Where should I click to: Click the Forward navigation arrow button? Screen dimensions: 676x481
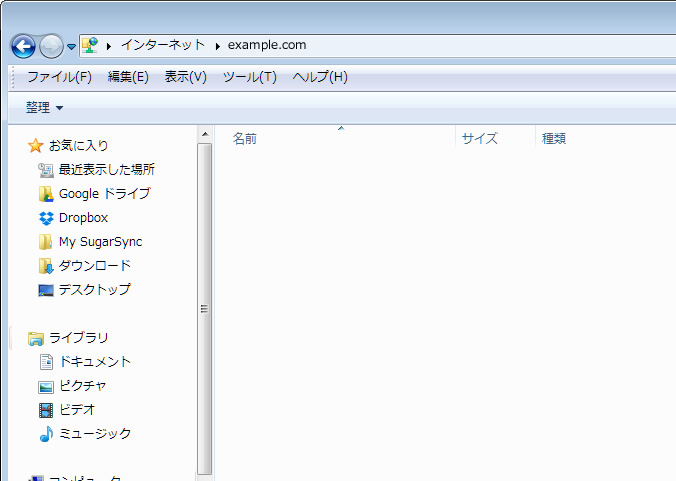[51, 46]
